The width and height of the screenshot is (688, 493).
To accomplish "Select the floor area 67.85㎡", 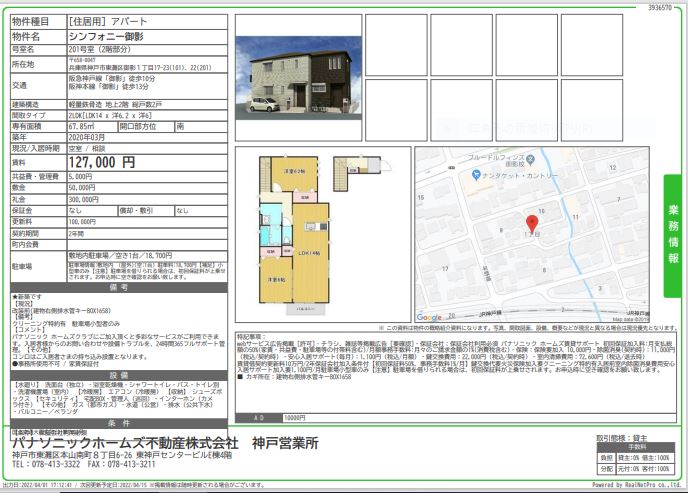I will pos(81,126).
